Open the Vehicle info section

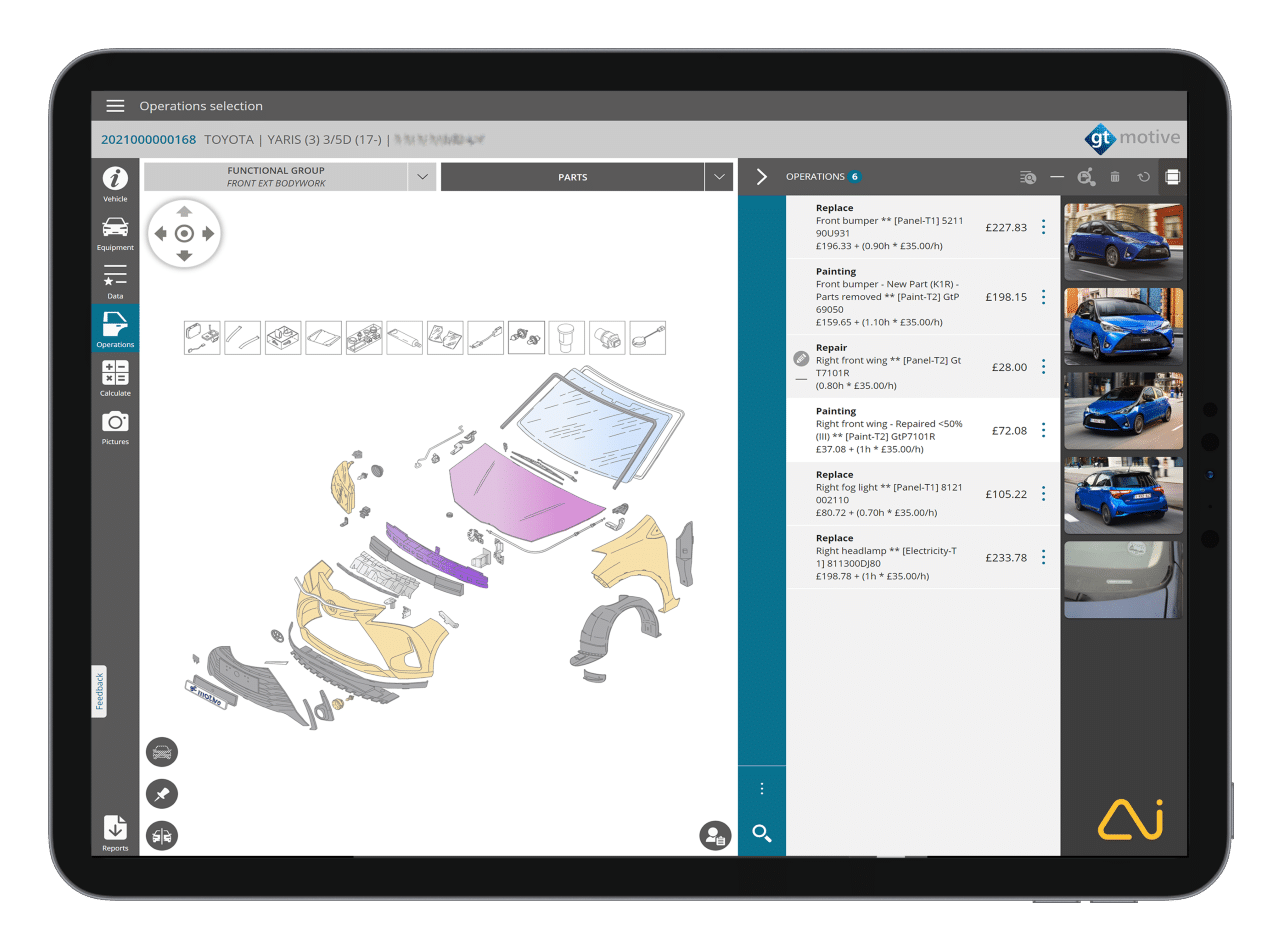(x=115, y=184)
